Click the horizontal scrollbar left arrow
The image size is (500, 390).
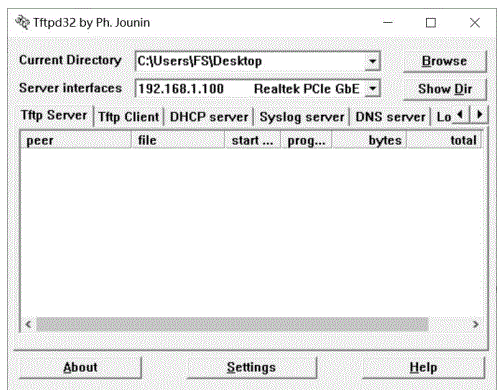point(28,324)
